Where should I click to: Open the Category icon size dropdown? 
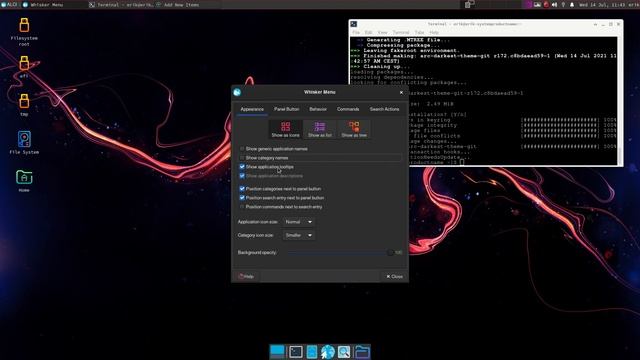[299, 235]
